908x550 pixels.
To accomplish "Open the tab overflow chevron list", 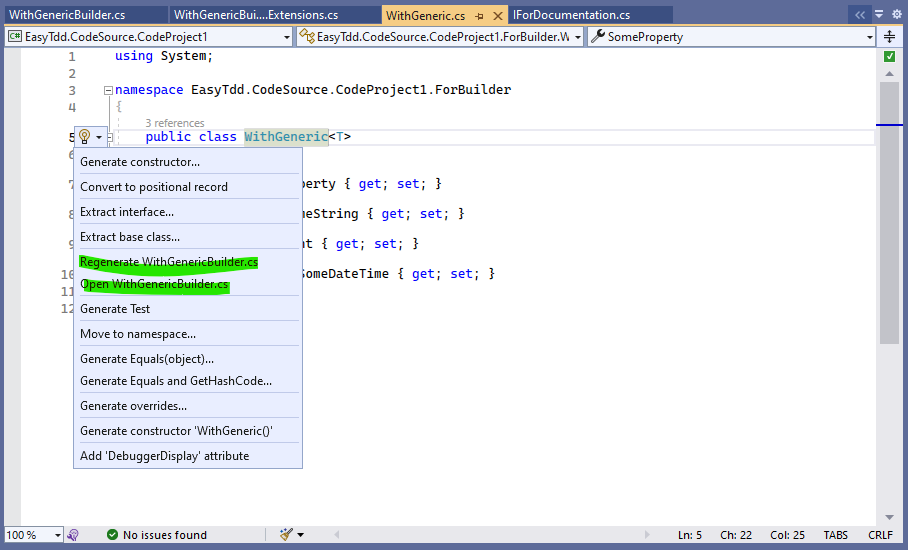I will (860, 15).
